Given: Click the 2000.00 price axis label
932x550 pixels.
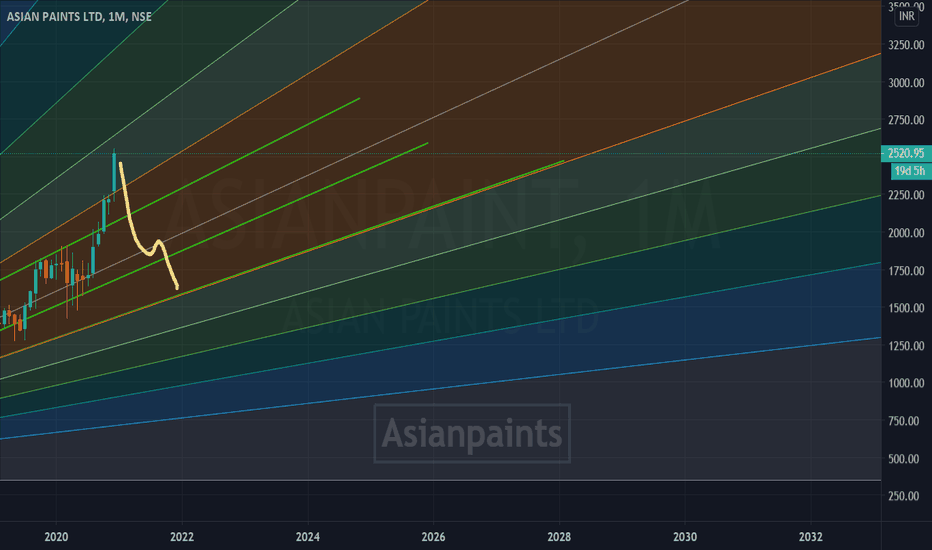Looking at the screenshot, I should tap(906, 233).
